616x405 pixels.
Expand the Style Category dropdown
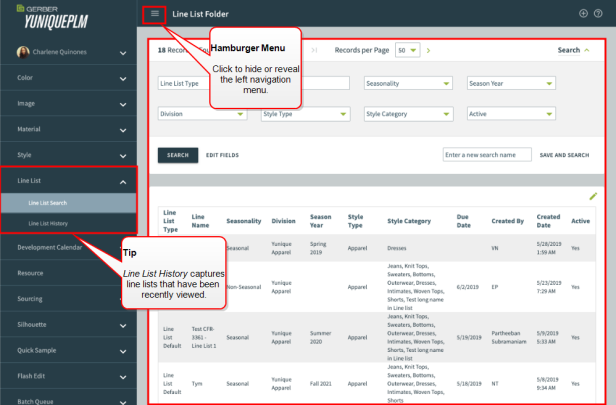[408, 114]
